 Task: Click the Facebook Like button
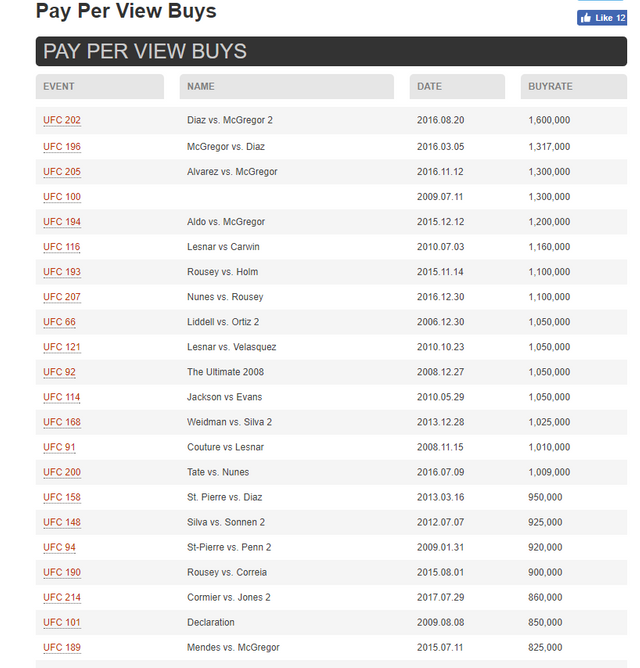602,18
